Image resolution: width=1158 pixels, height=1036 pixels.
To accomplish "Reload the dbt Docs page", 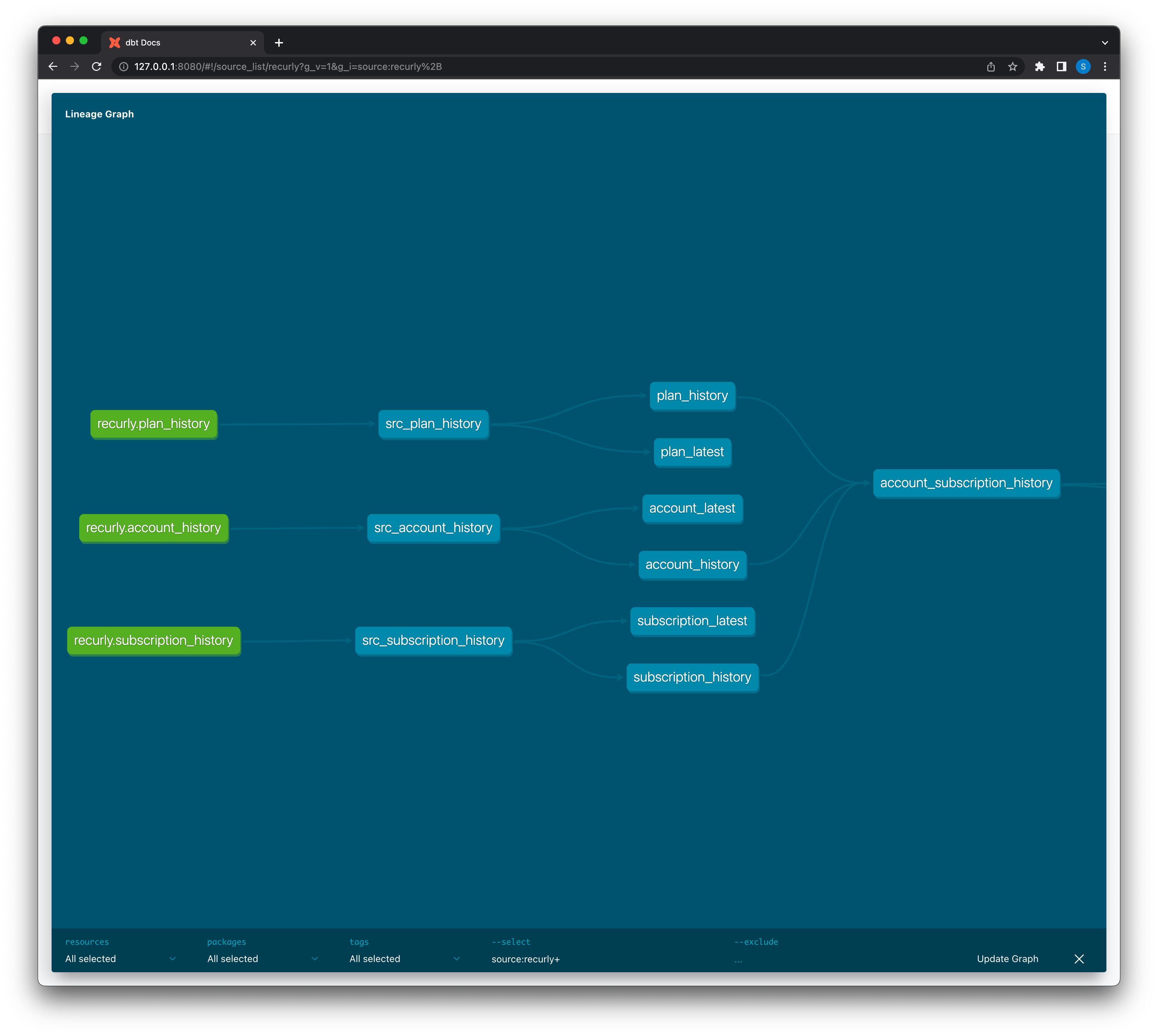I will click(97, 66).
